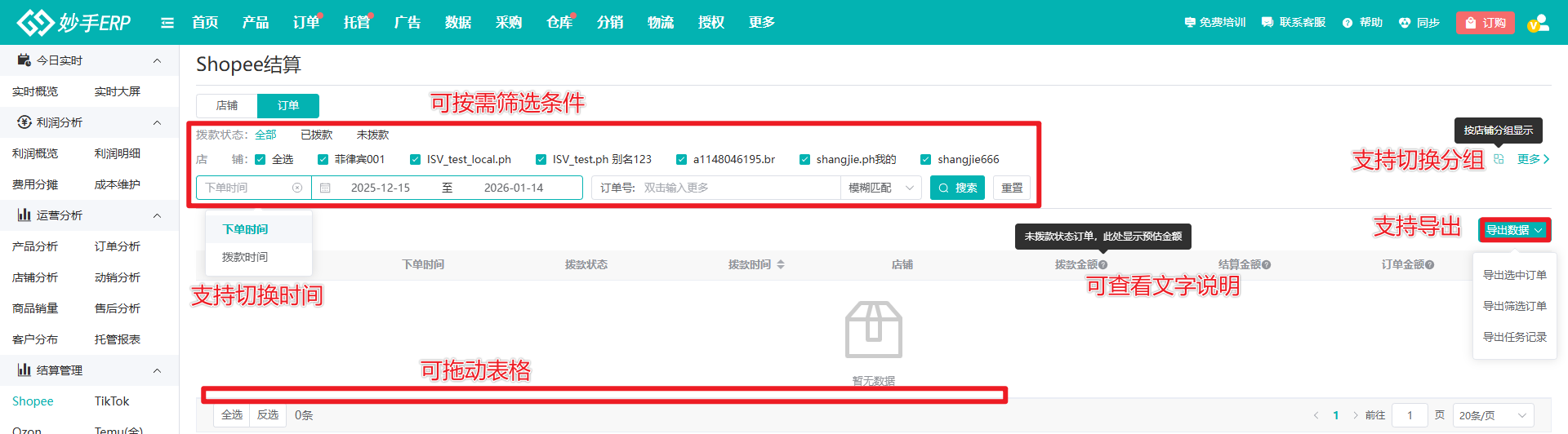The height and width of the screenshot is (434, 1568).
Task: Click the 订购 purchase button
Action: 1486,23
